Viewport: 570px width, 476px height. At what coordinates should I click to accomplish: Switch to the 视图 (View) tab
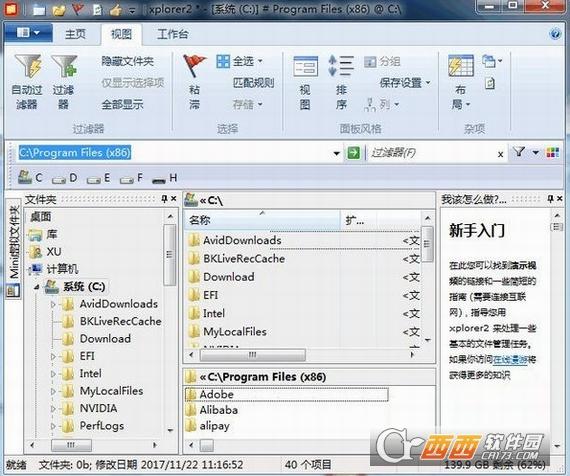pos(121,34)
